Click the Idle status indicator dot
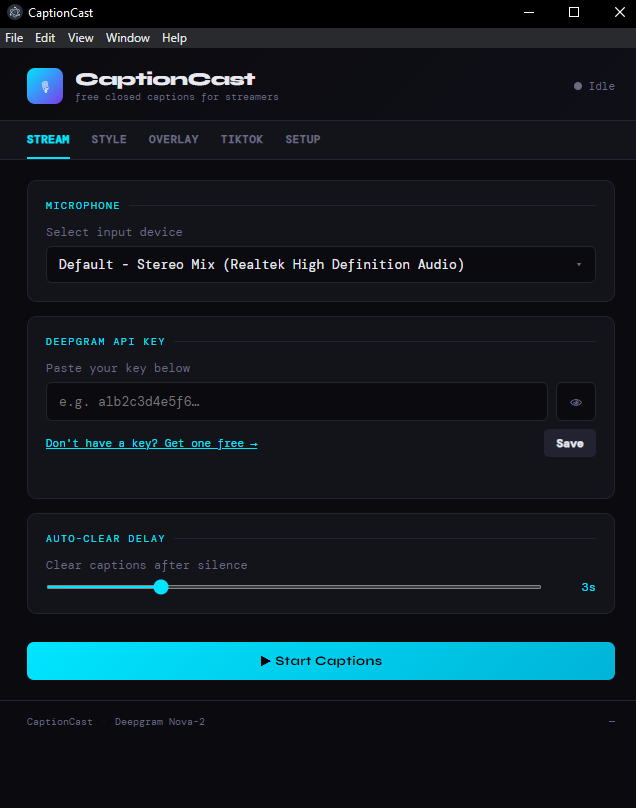Viewport: 636px width, 808px height. (578, 86)
